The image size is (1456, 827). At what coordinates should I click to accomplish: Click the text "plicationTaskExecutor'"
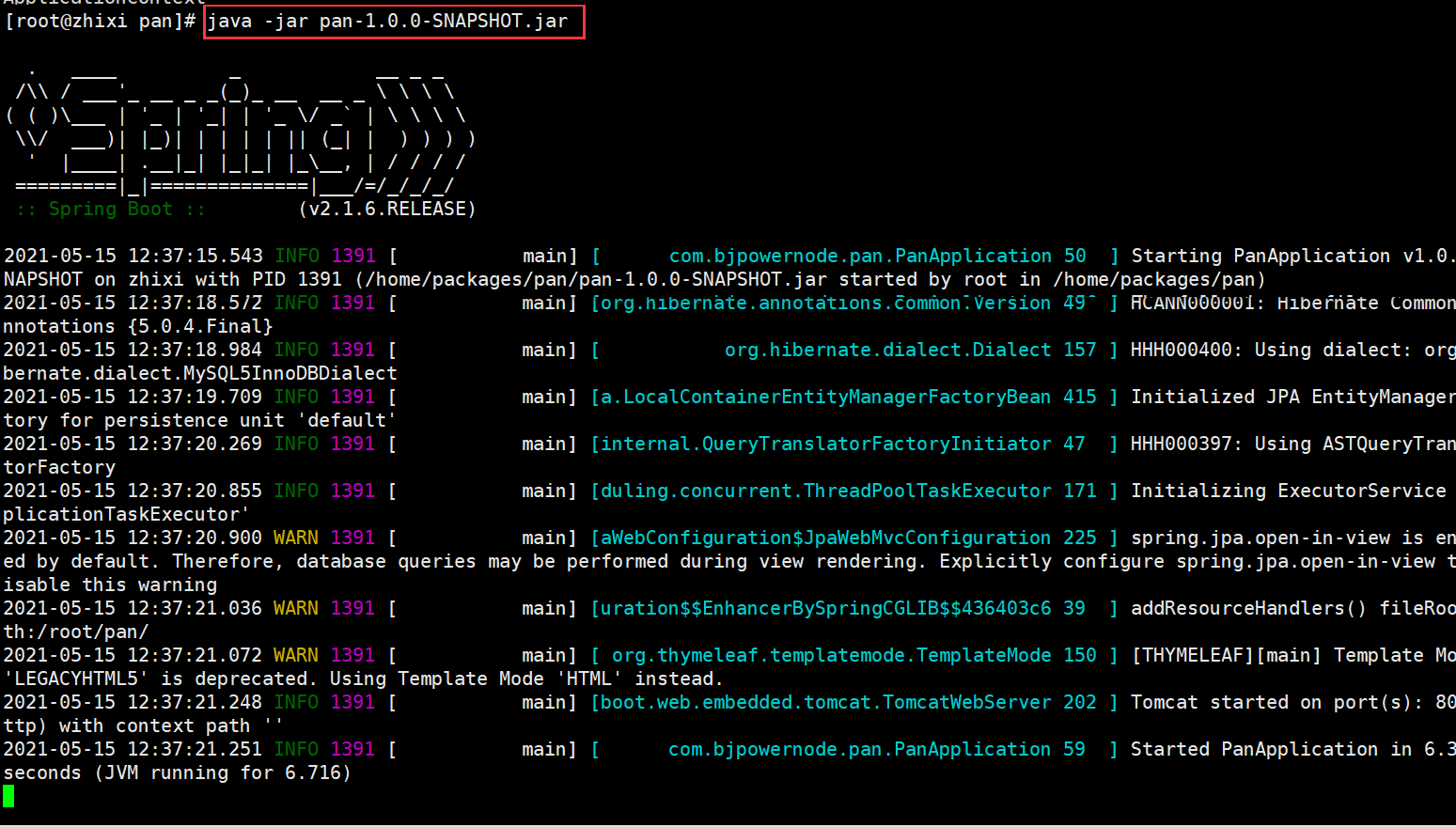point(127,514)
